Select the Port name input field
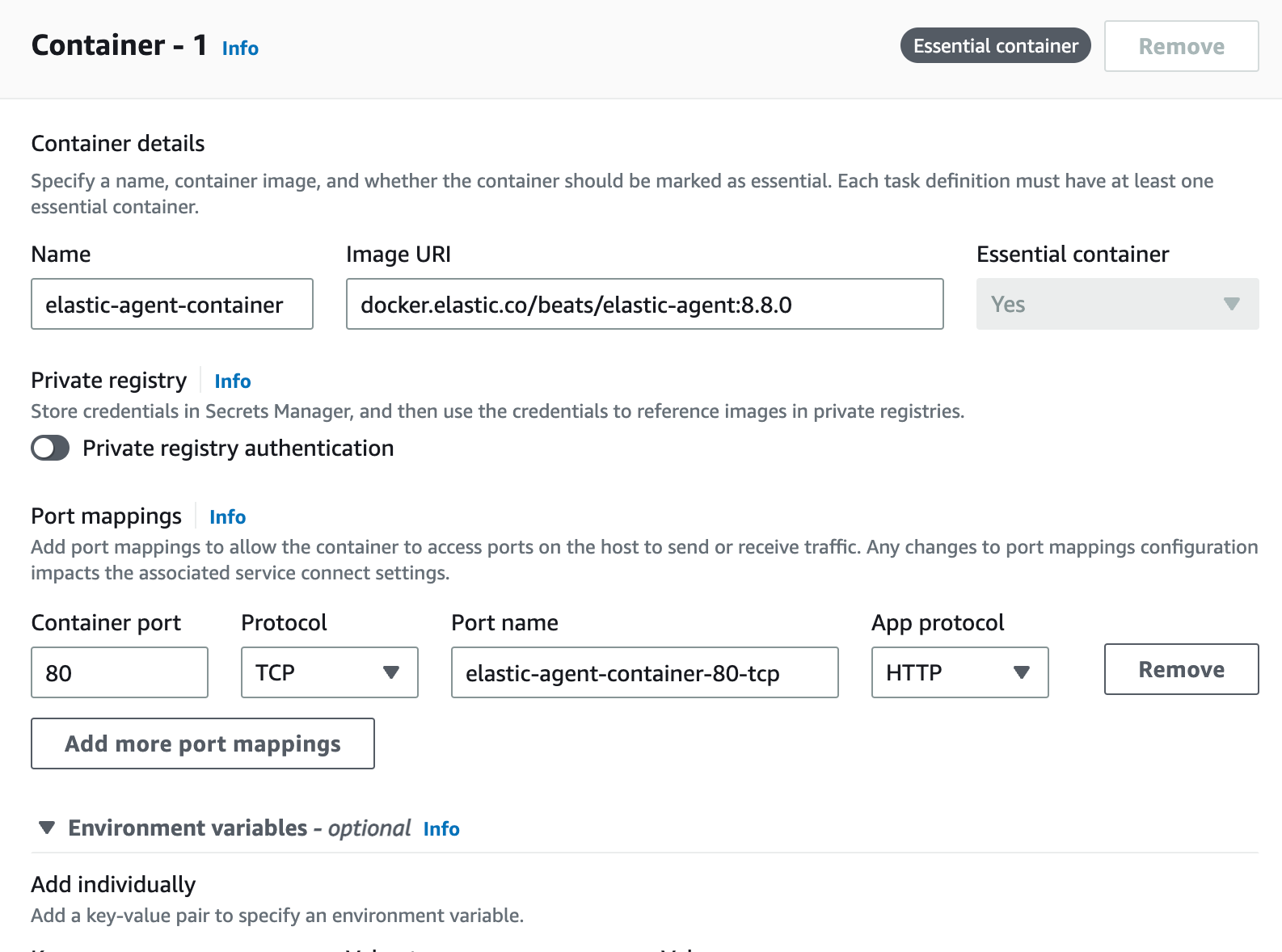 (x=644, y=673)
